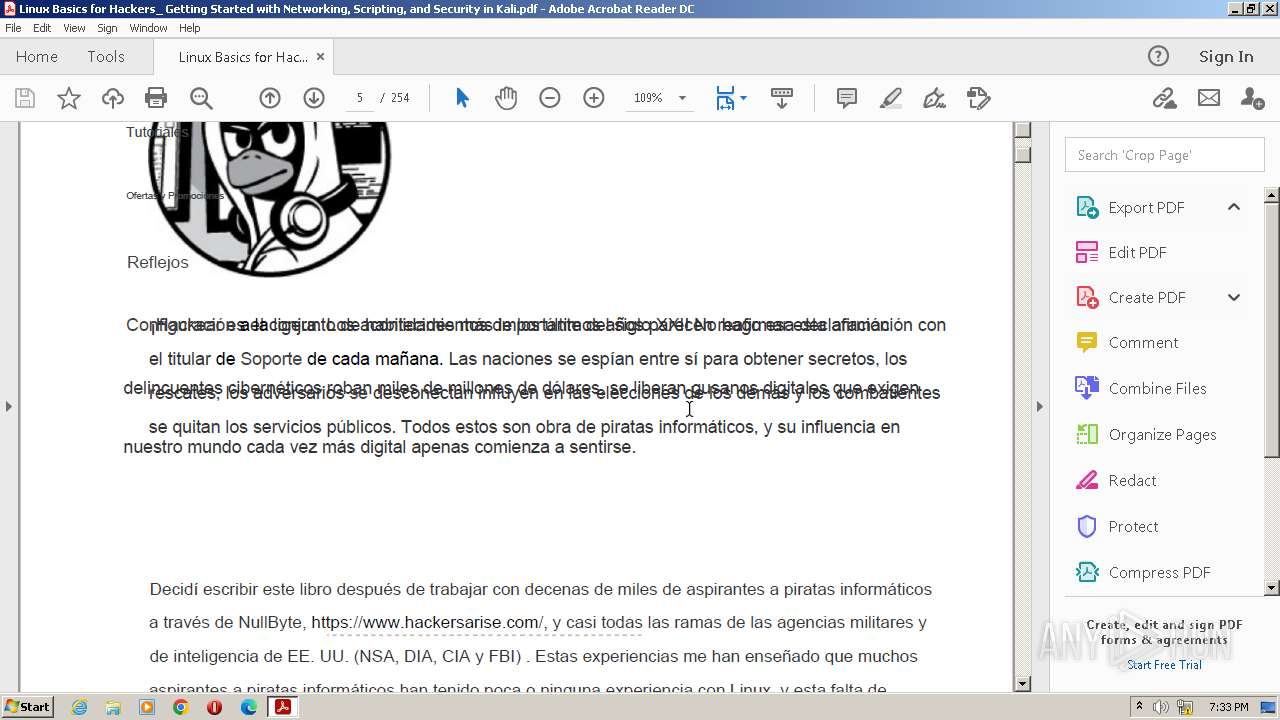This screenshot has height=720, width=1280.
Task: Open the Help question mark icon
Action: [x=1158, y=56]
